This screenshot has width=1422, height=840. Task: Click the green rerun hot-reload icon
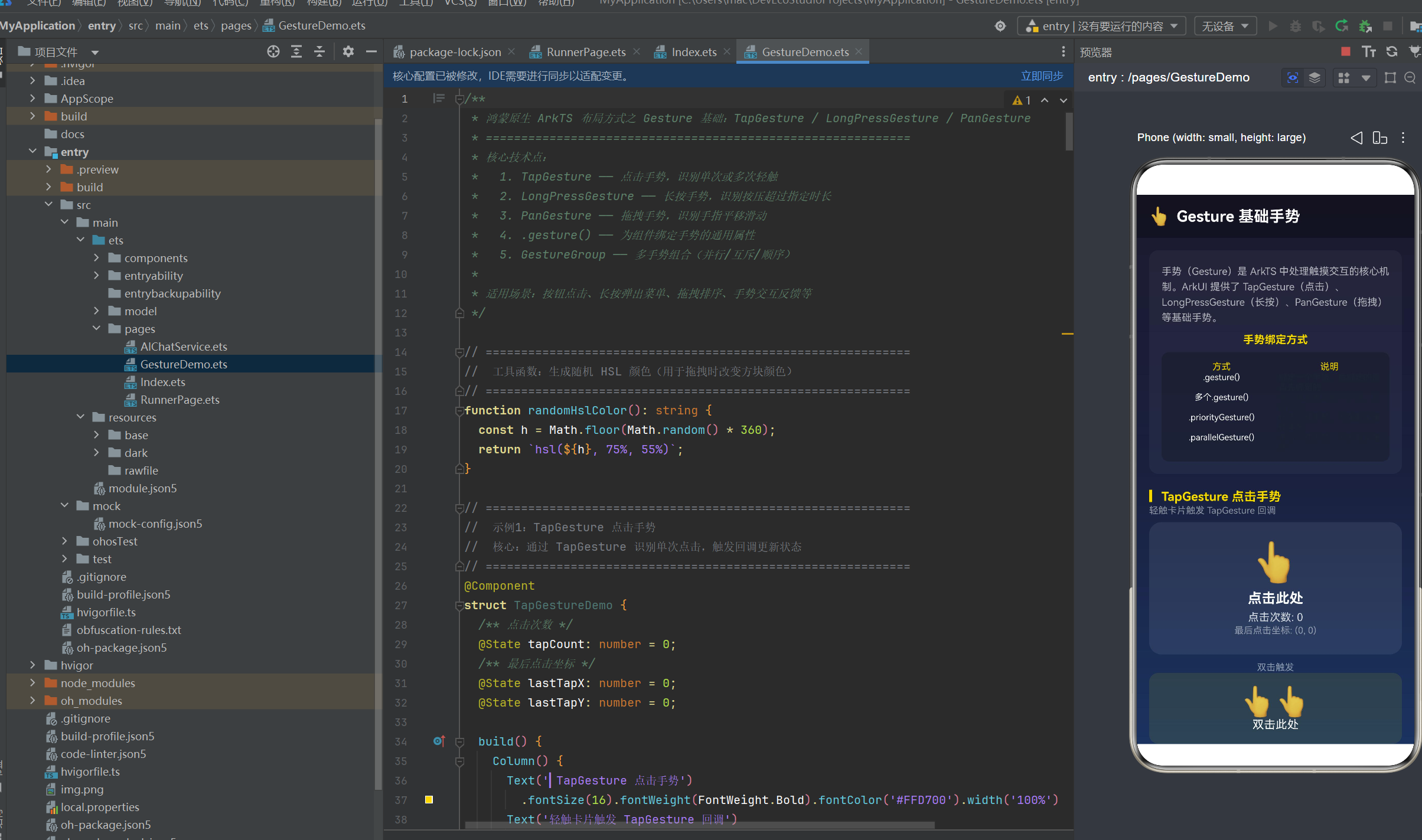1342,26
